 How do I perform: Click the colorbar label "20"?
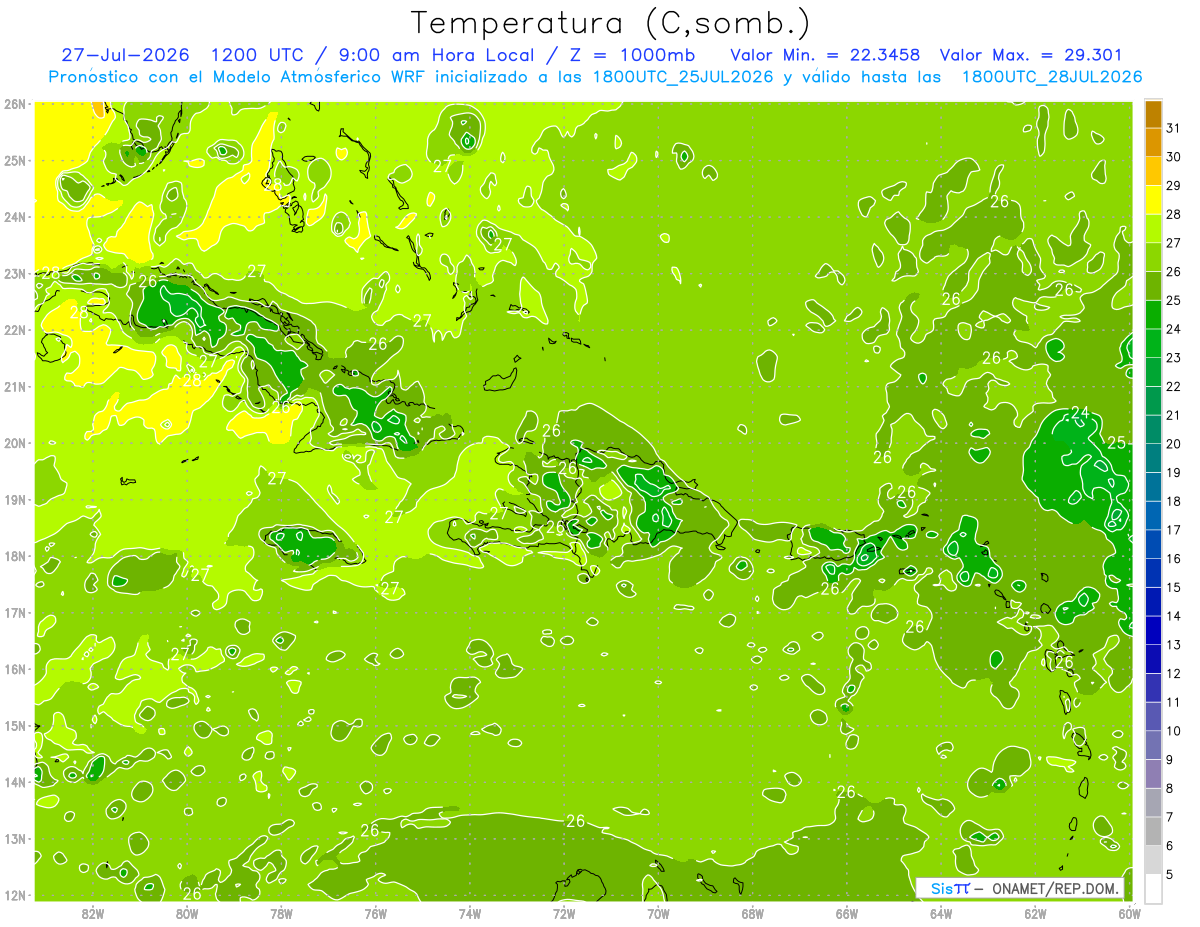click(x=1173, y=444)
